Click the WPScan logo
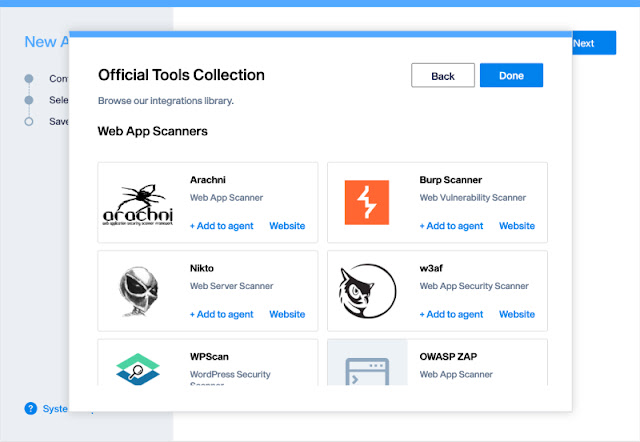The height and width of the screenshot is (442, 640). pos(138,369)
